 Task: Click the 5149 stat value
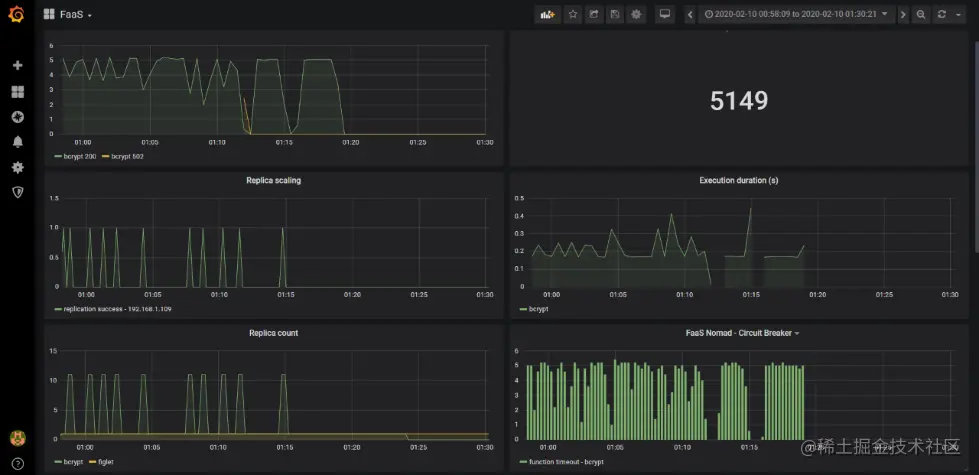point(739,101)
